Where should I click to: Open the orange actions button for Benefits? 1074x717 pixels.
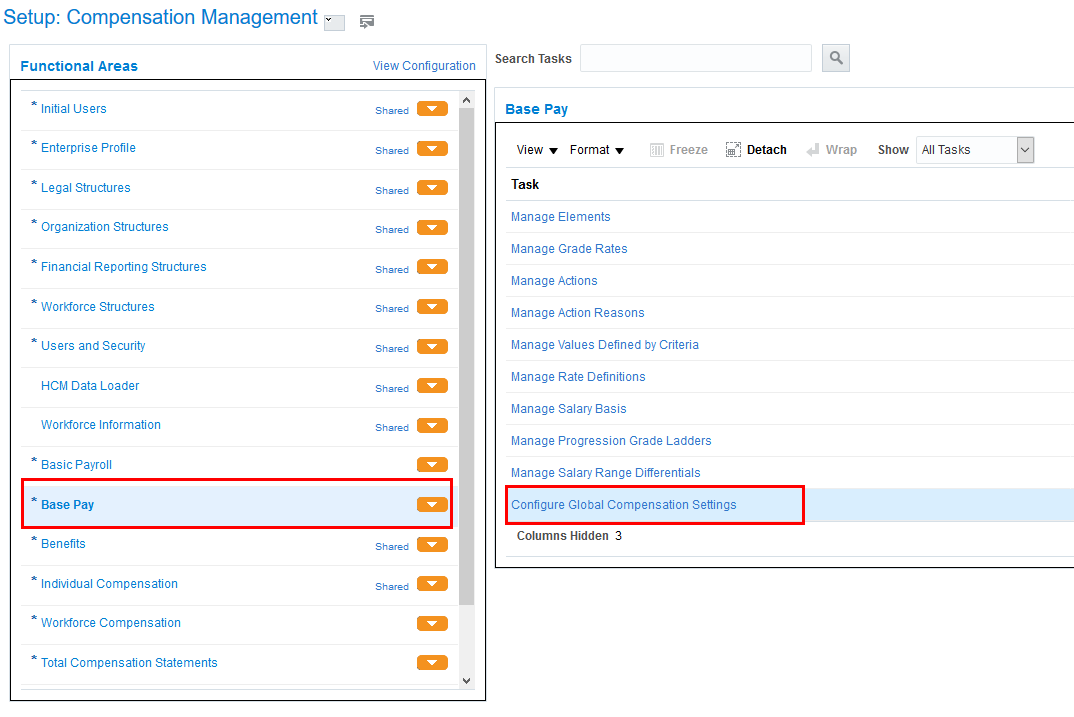tap(432, 545)
